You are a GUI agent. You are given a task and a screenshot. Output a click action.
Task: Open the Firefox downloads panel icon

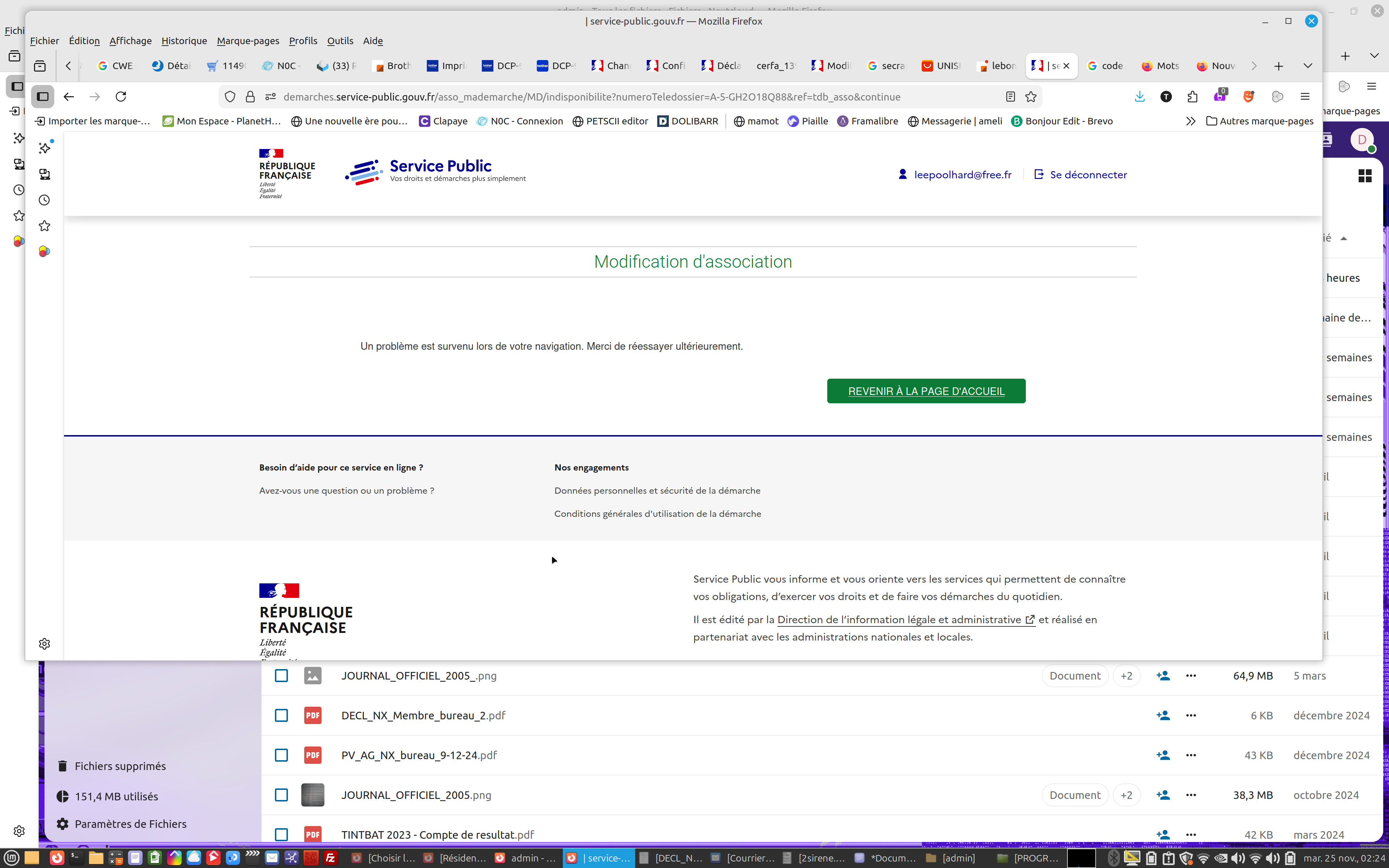[x=1139, y=97]
